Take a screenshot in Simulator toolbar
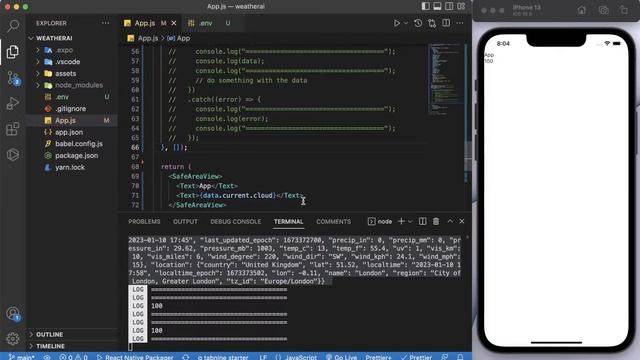Screen dimensions: 640x360 point(603,10)
